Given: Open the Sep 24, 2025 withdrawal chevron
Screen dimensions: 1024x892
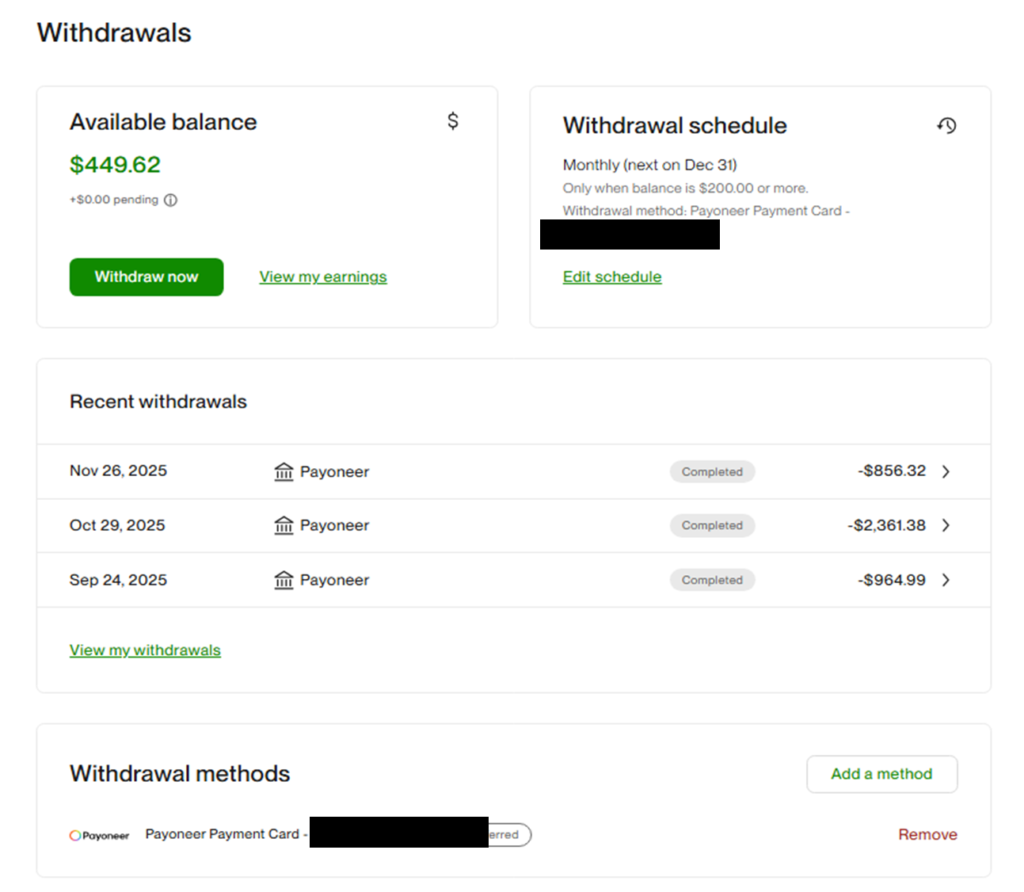Looking at the screenshot, I should pyautogui.click(x=946, y=580).
